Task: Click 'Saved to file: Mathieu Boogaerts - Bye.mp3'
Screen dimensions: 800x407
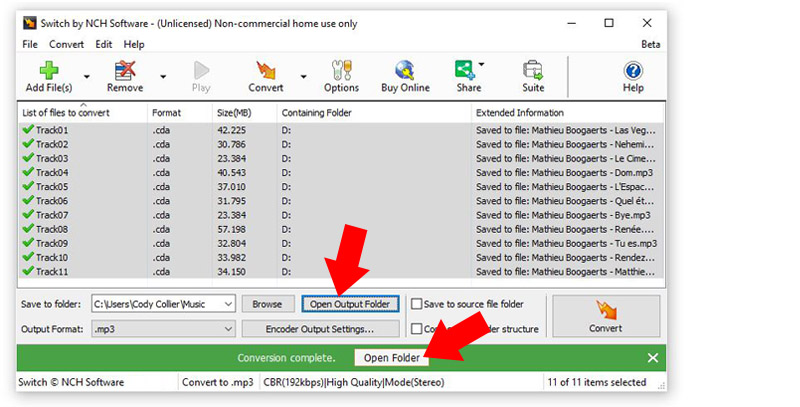Action: (563, 215)
